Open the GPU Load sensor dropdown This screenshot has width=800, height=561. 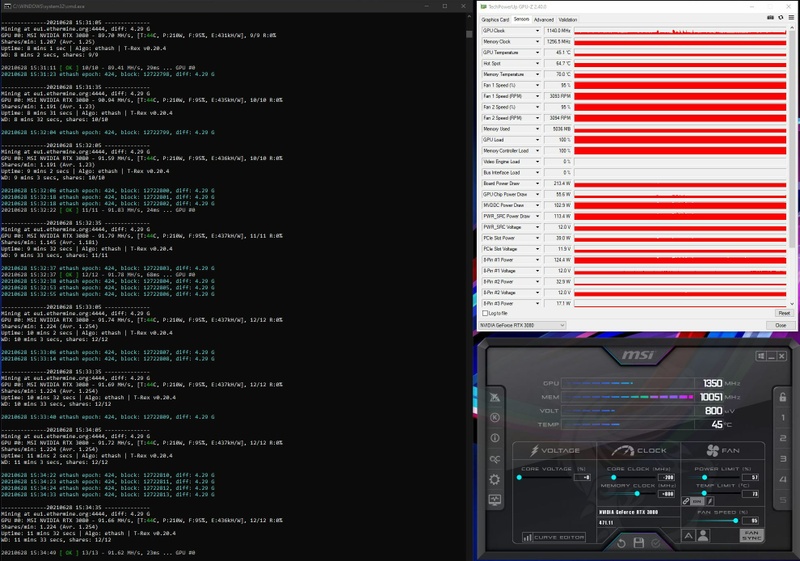click(x=537, y=140)
